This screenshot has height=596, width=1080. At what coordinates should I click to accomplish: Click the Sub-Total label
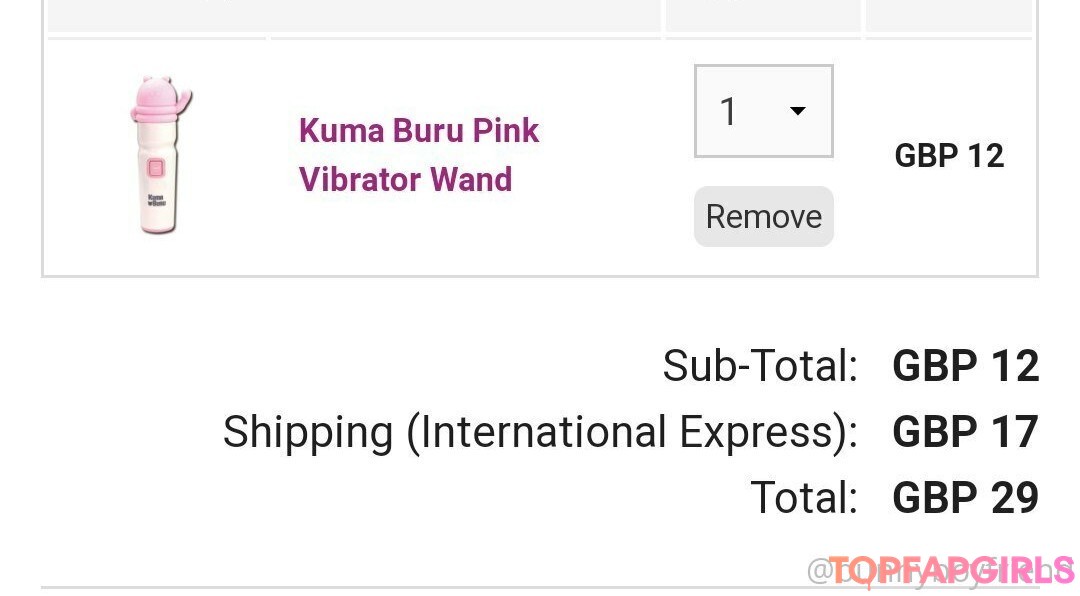click(760, 366)
